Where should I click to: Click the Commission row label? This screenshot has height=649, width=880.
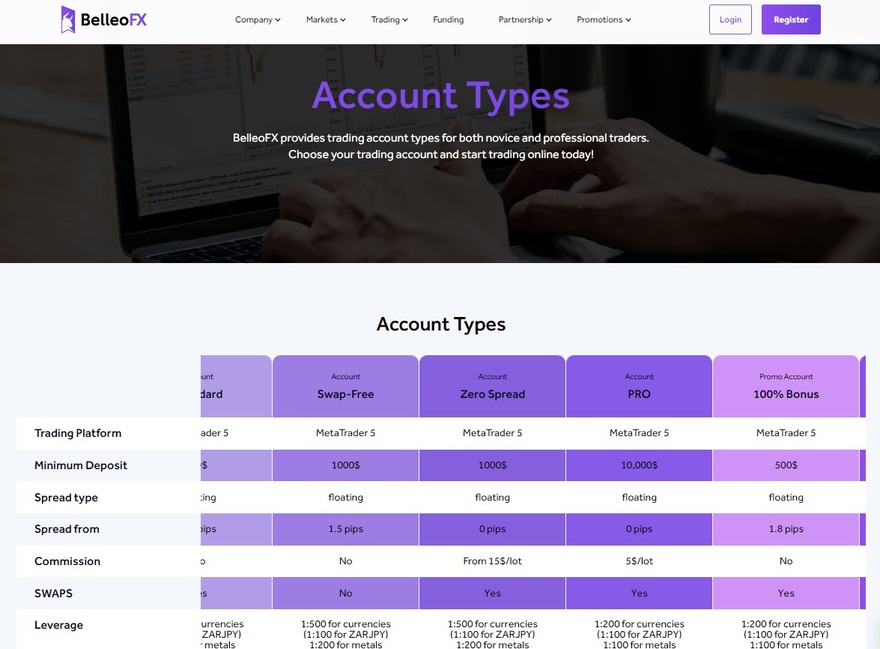click(67, 561)
